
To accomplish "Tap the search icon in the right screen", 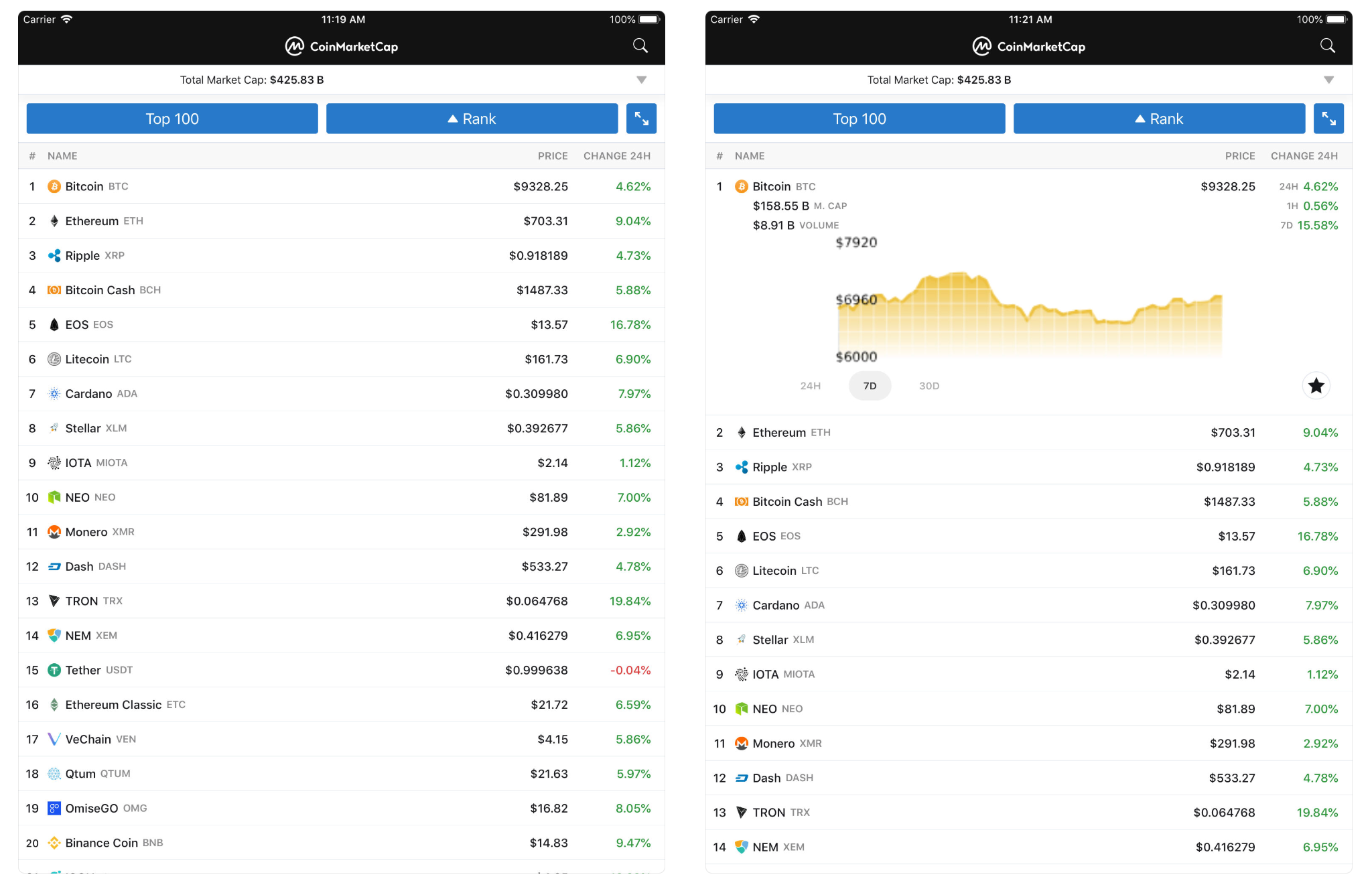I will point(1328,46).
